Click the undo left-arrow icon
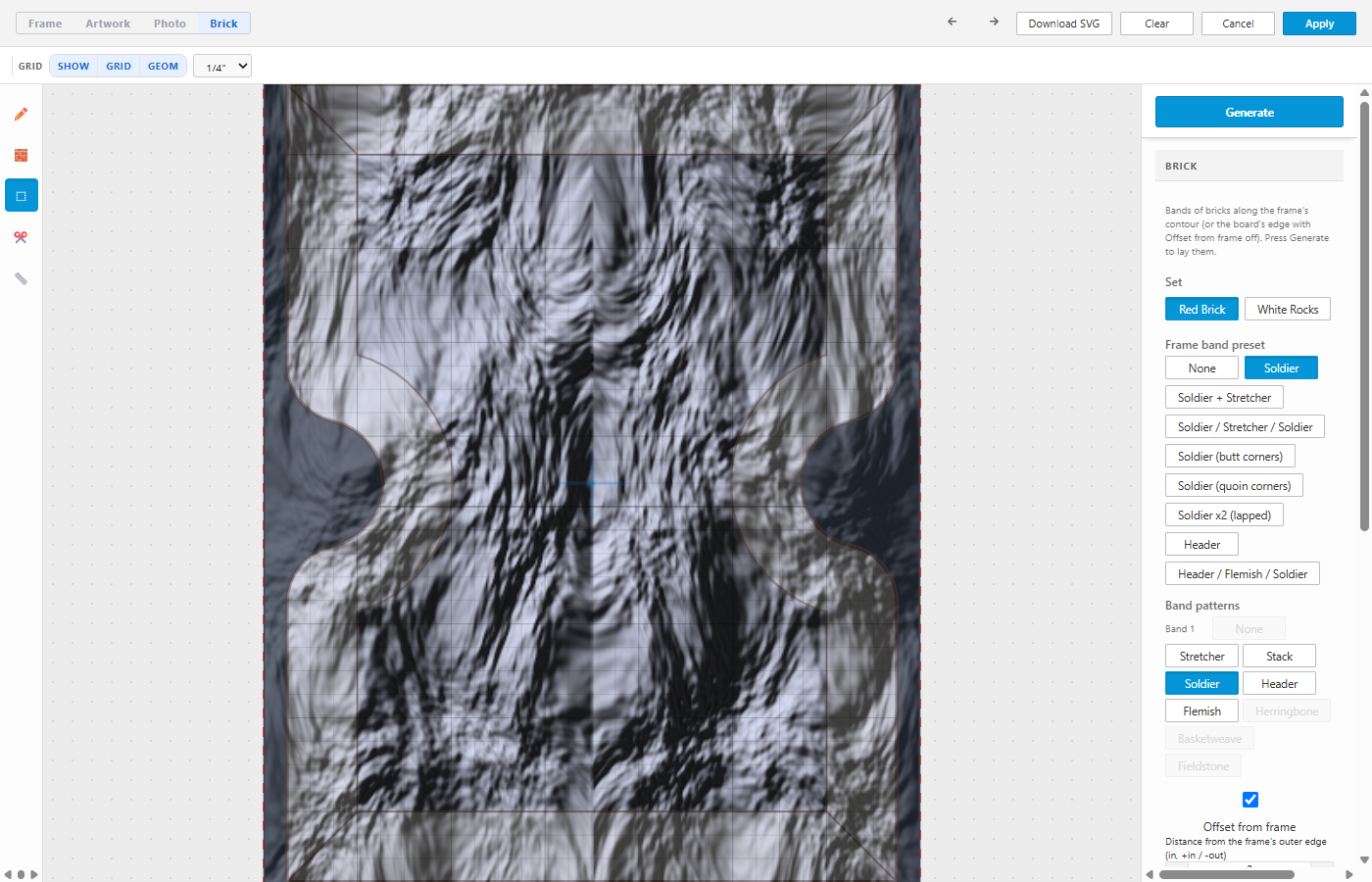The image size is (1372, 882). pos(952,22)
